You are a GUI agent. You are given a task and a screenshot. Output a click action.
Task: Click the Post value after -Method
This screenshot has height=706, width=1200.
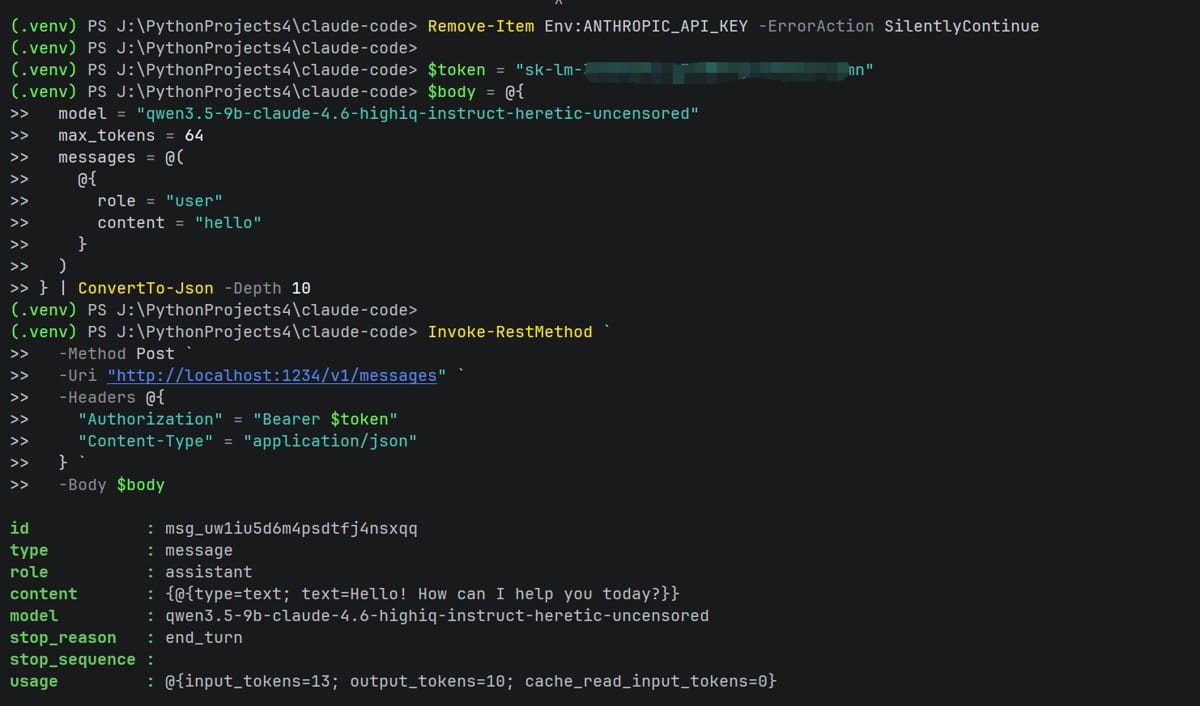click(155, 354)
